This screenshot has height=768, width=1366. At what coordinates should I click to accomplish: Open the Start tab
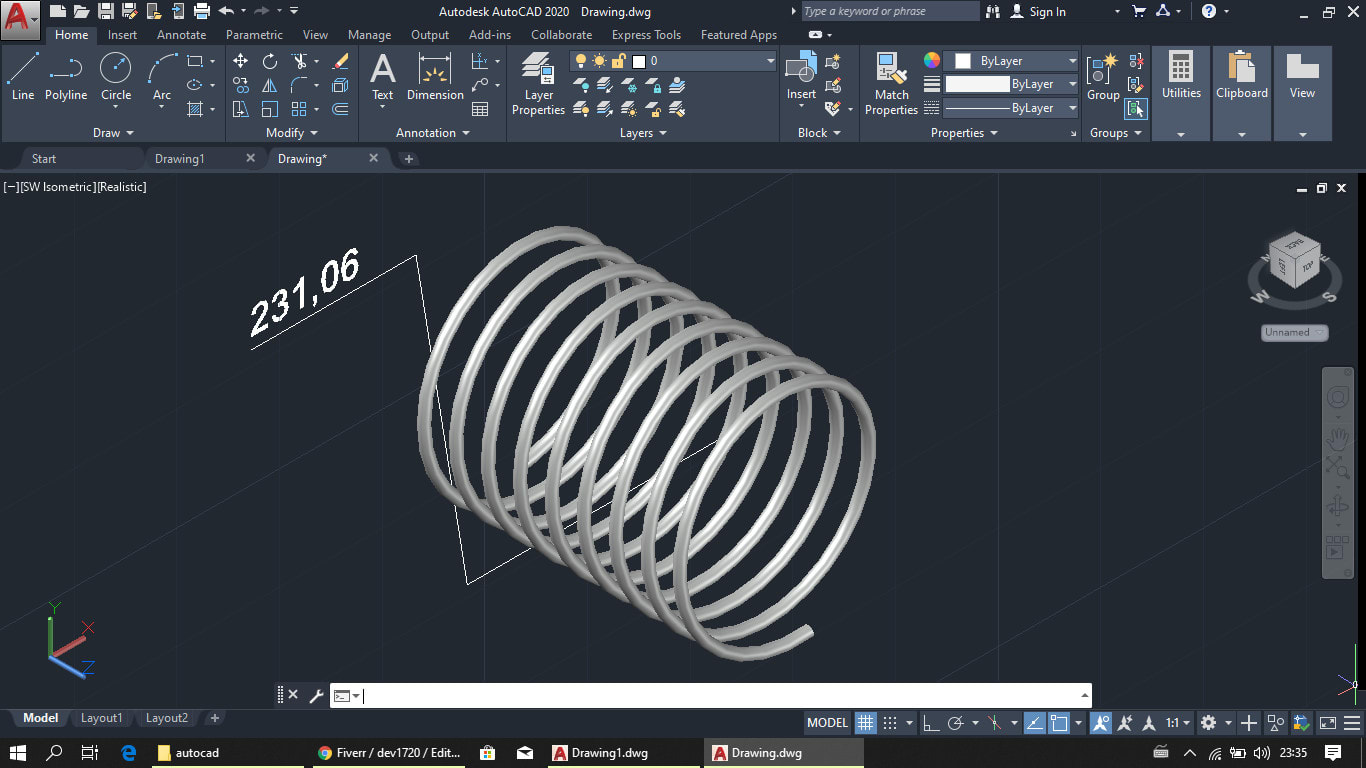(x=44, y=159)
